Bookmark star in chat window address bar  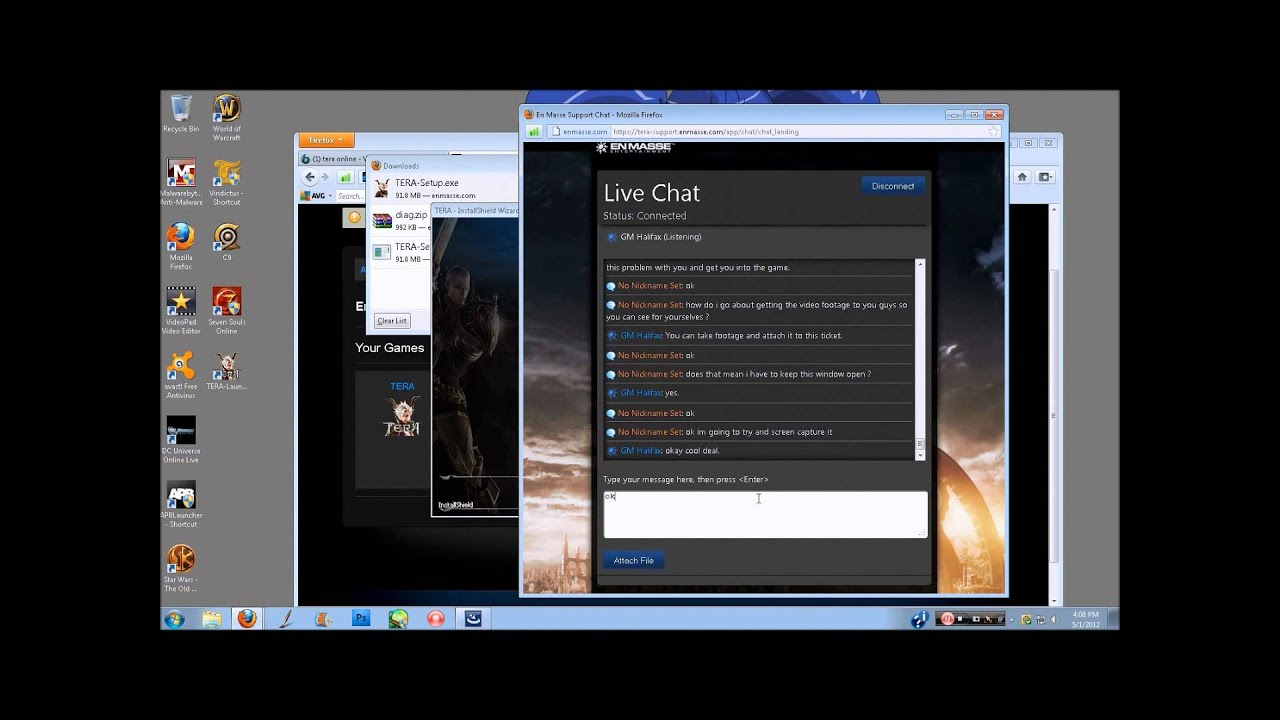[993, 131]
